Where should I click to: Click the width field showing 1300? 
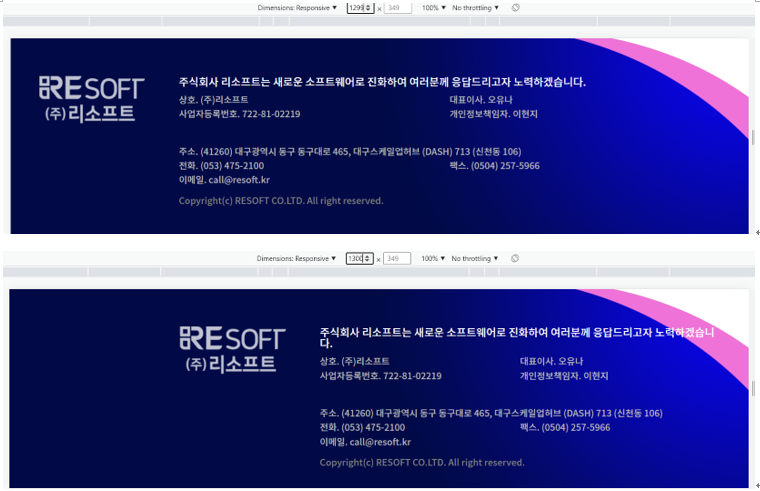coord(359,258)
